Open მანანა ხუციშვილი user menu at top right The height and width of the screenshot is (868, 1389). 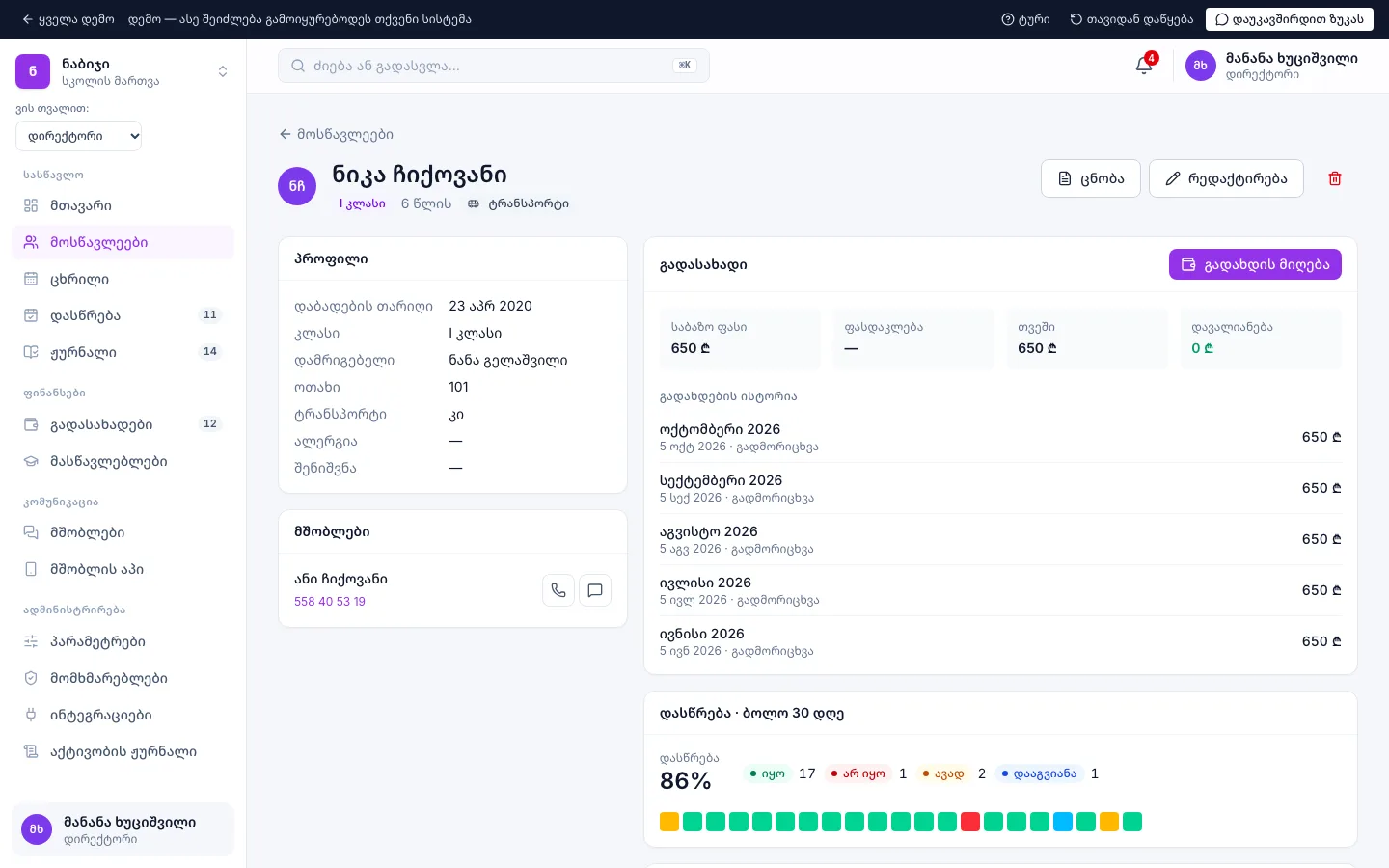click(1271, 66)
